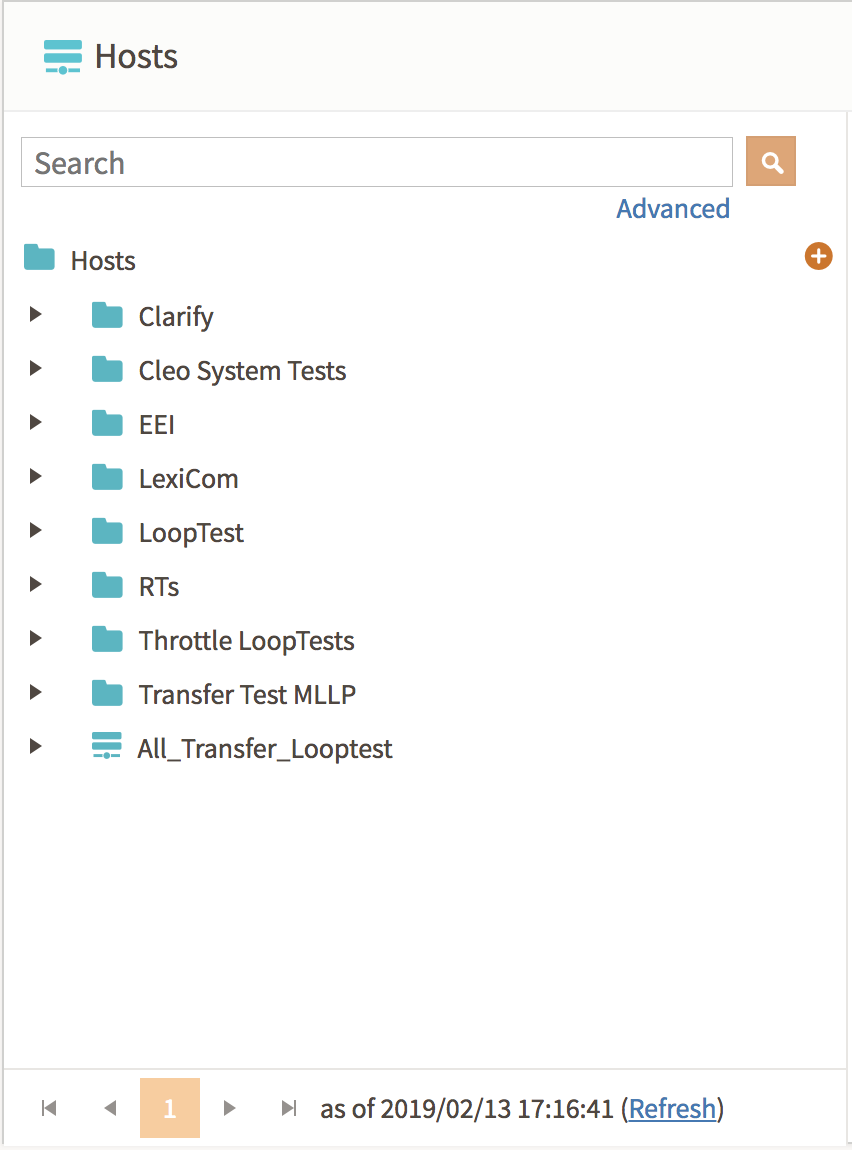Go to the next page arrow

pyautogui.click(x=229, y=1107)
